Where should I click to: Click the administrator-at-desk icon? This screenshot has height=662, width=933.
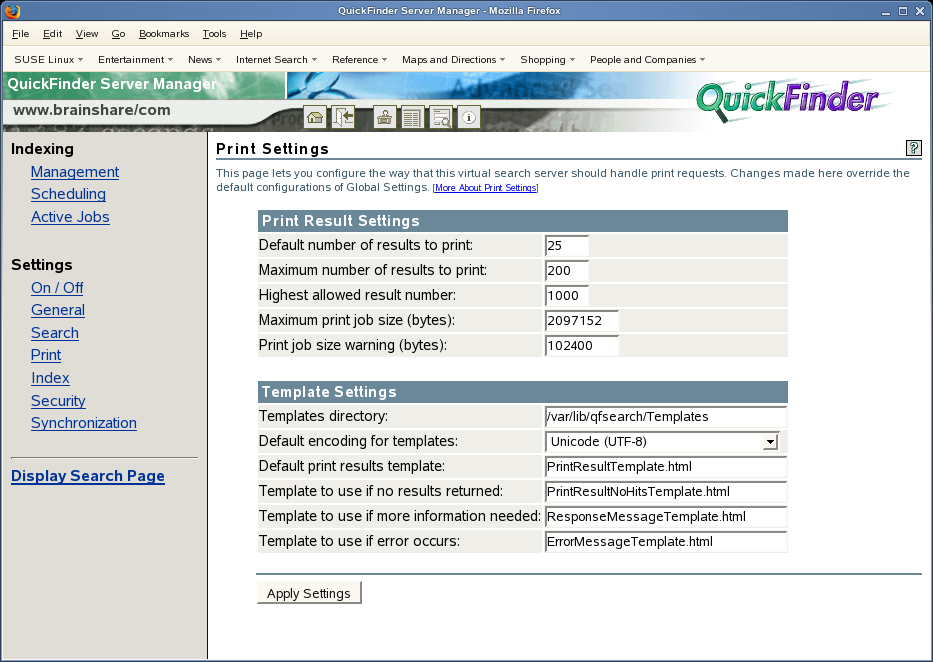[x=384, y=117]
